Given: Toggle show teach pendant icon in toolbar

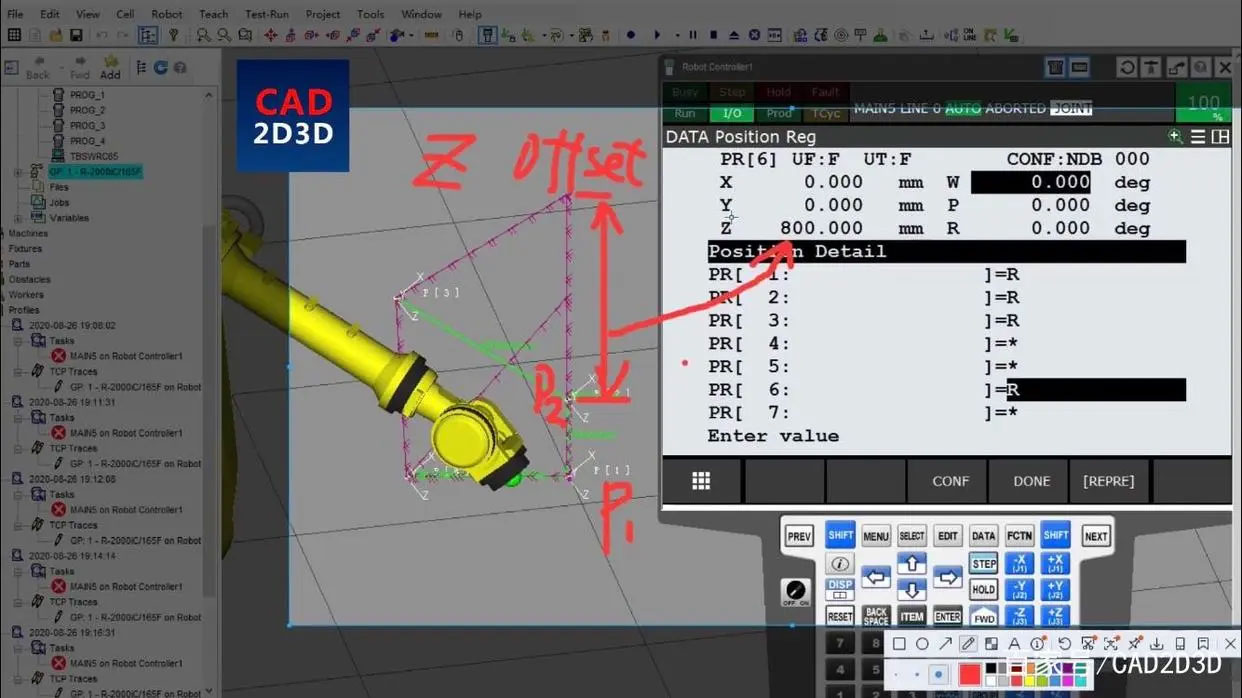Looking at the screenshot, I should 487,35.
